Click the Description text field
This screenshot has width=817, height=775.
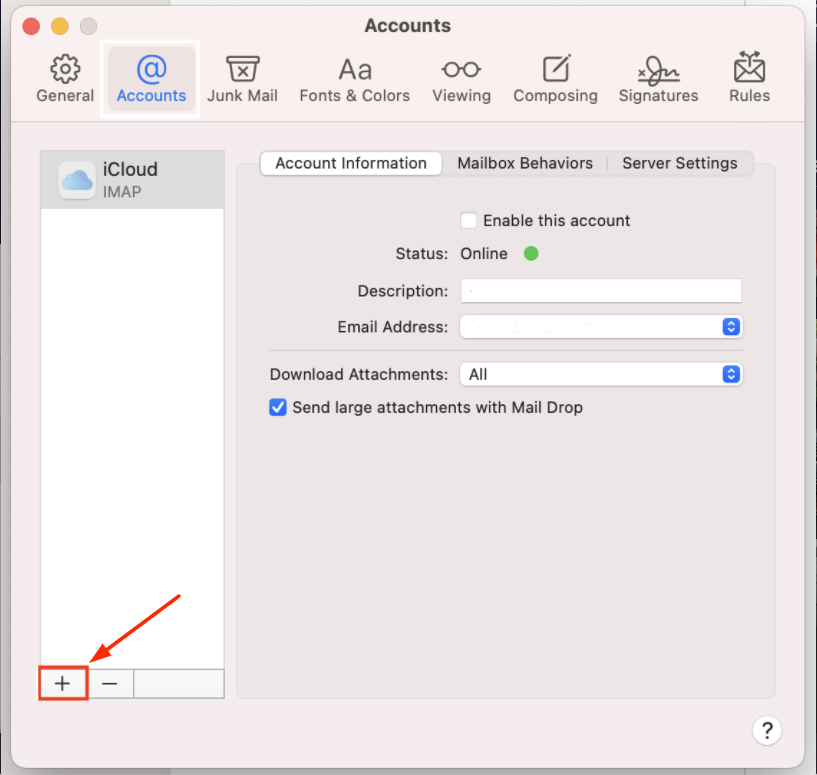pos(601,291)
